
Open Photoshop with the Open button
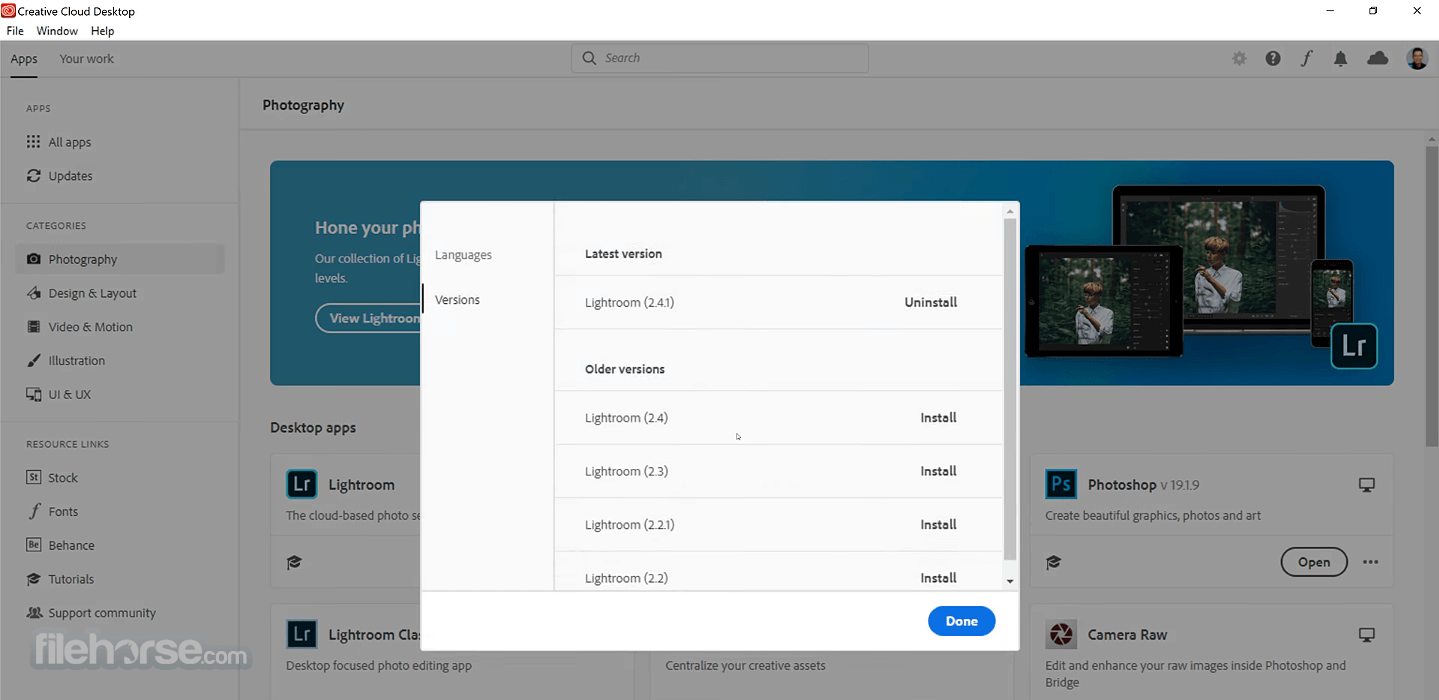1314,562
